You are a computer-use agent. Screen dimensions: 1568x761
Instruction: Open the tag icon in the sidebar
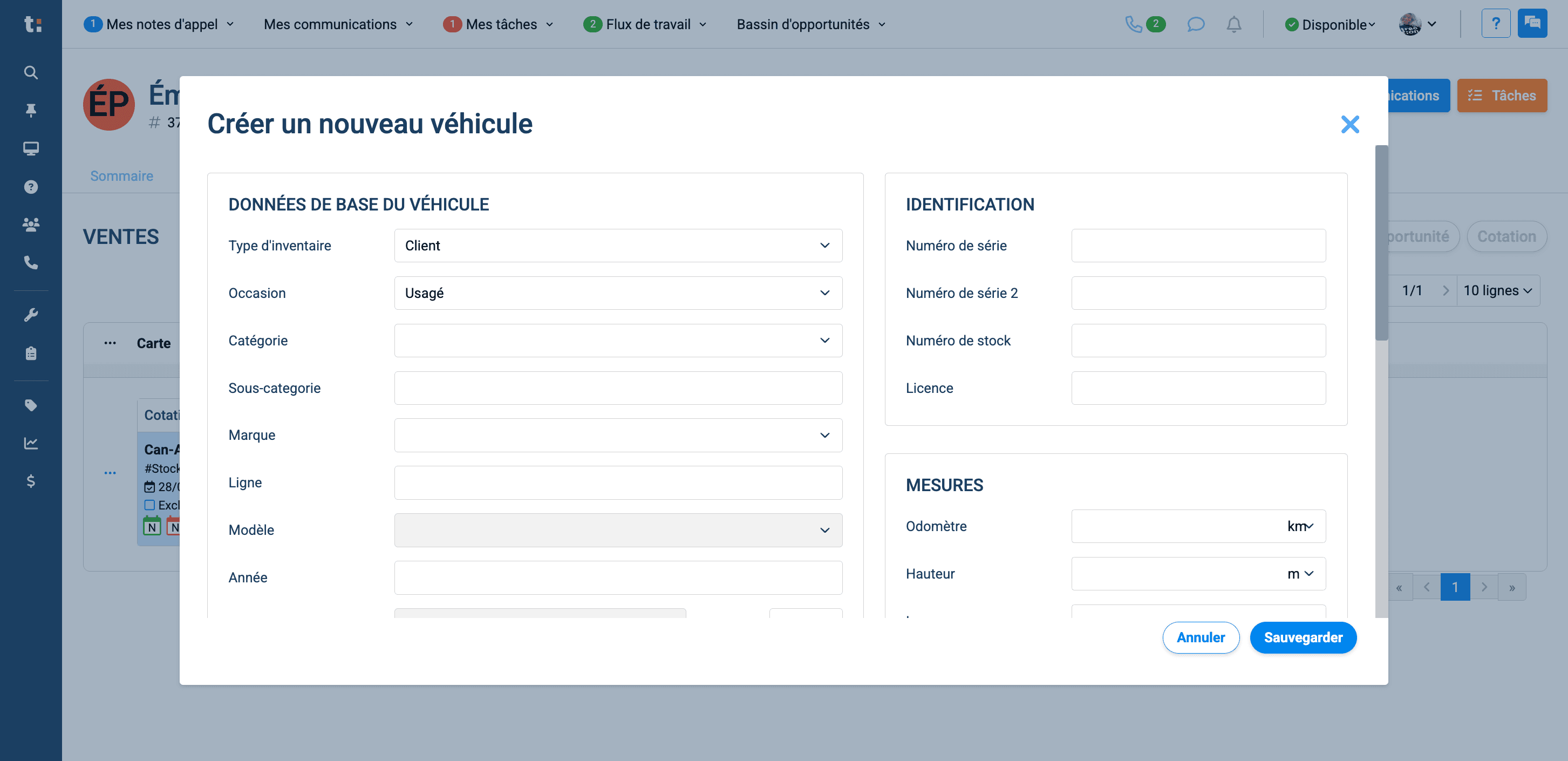[31, 405]
